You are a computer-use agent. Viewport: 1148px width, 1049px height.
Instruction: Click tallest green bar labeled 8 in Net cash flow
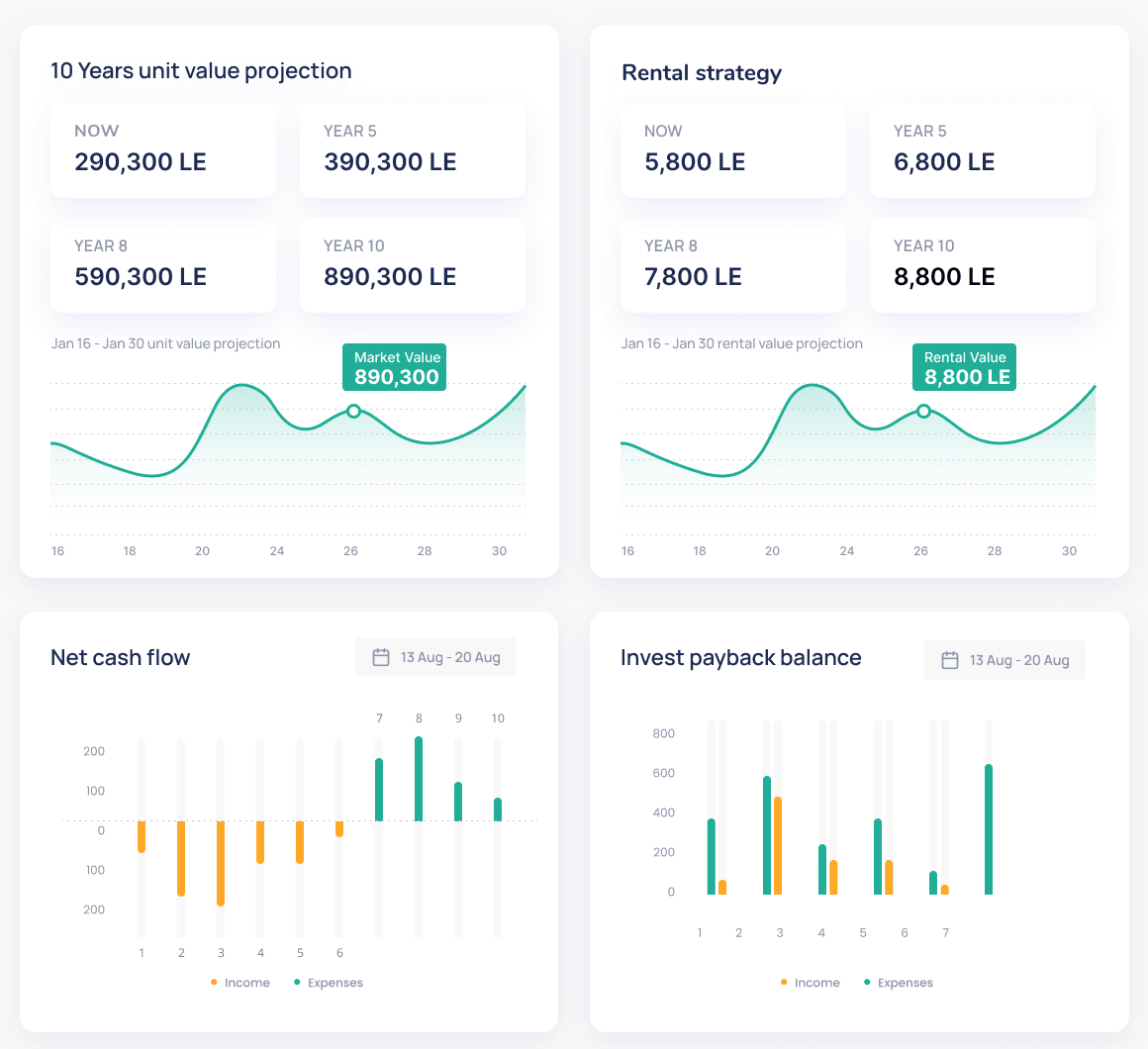click(419, 779)
